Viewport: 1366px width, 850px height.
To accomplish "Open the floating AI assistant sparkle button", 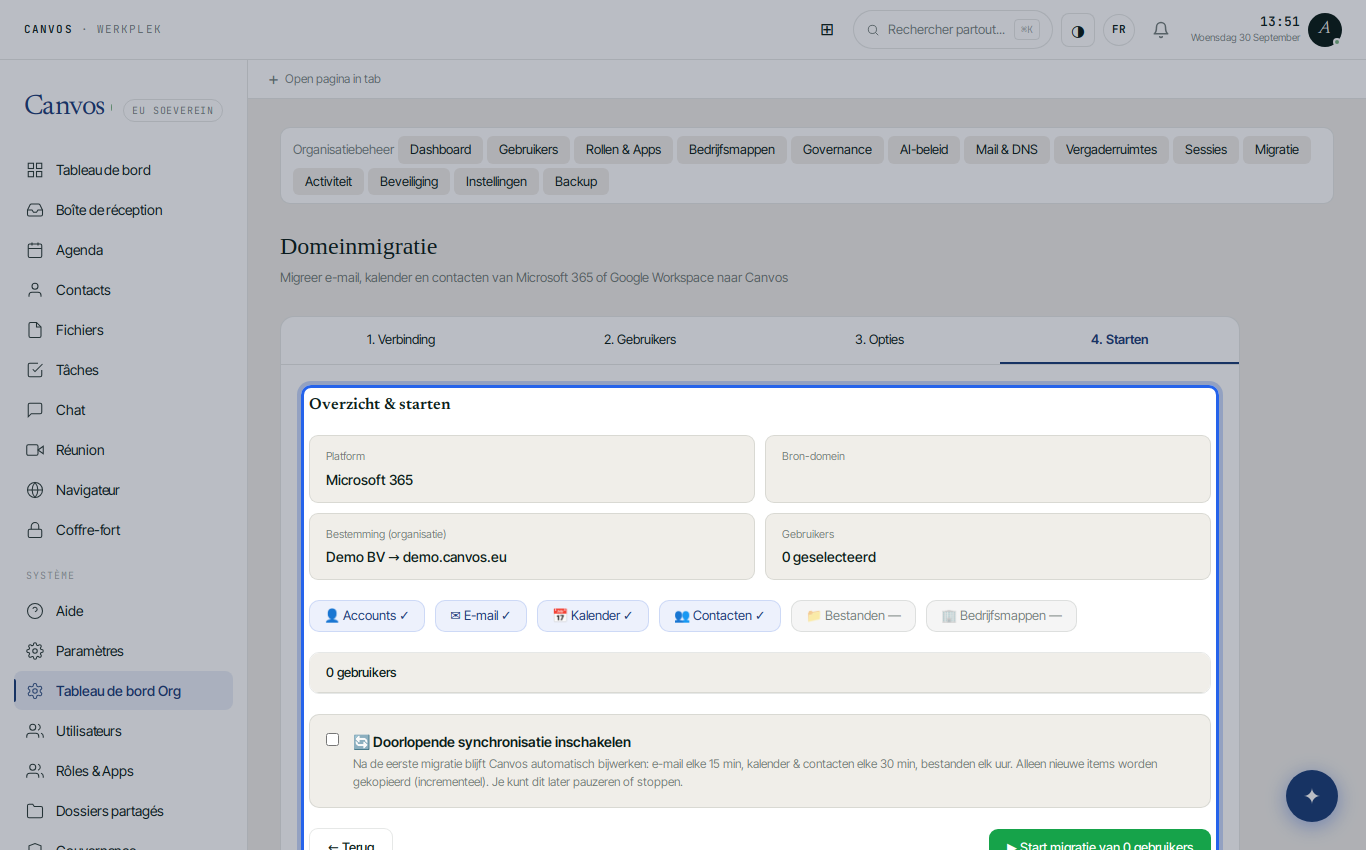I will [1312, 796].
